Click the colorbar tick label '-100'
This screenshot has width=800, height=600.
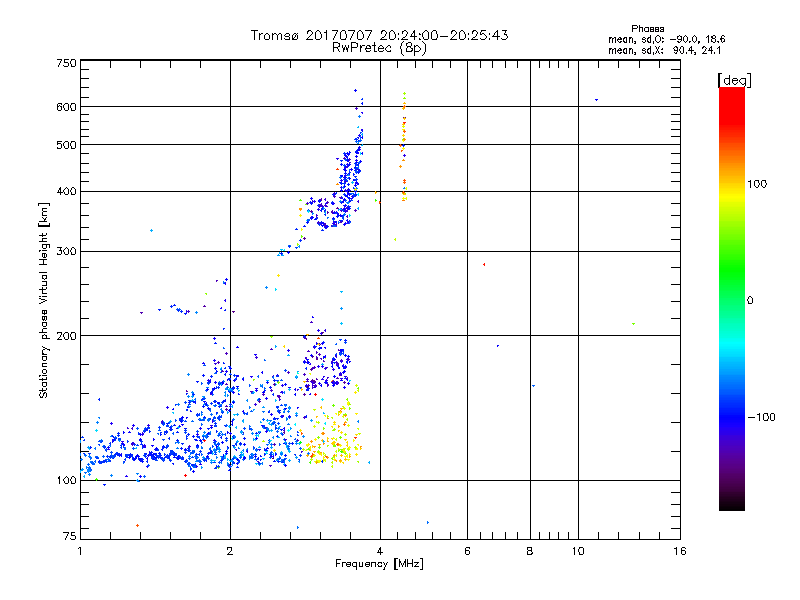coord(762,417)
